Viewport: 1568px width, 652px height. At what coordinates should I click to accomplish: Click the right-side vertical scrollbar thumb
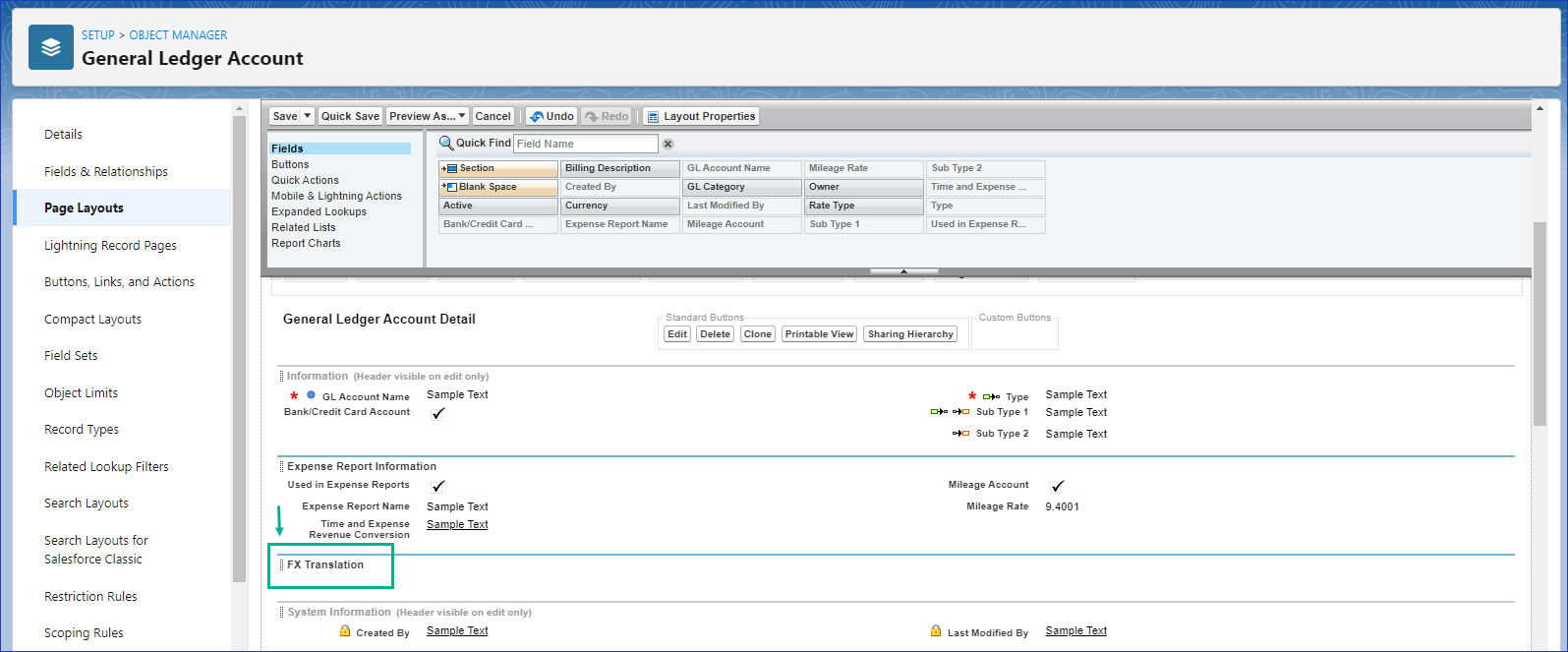1539,325
